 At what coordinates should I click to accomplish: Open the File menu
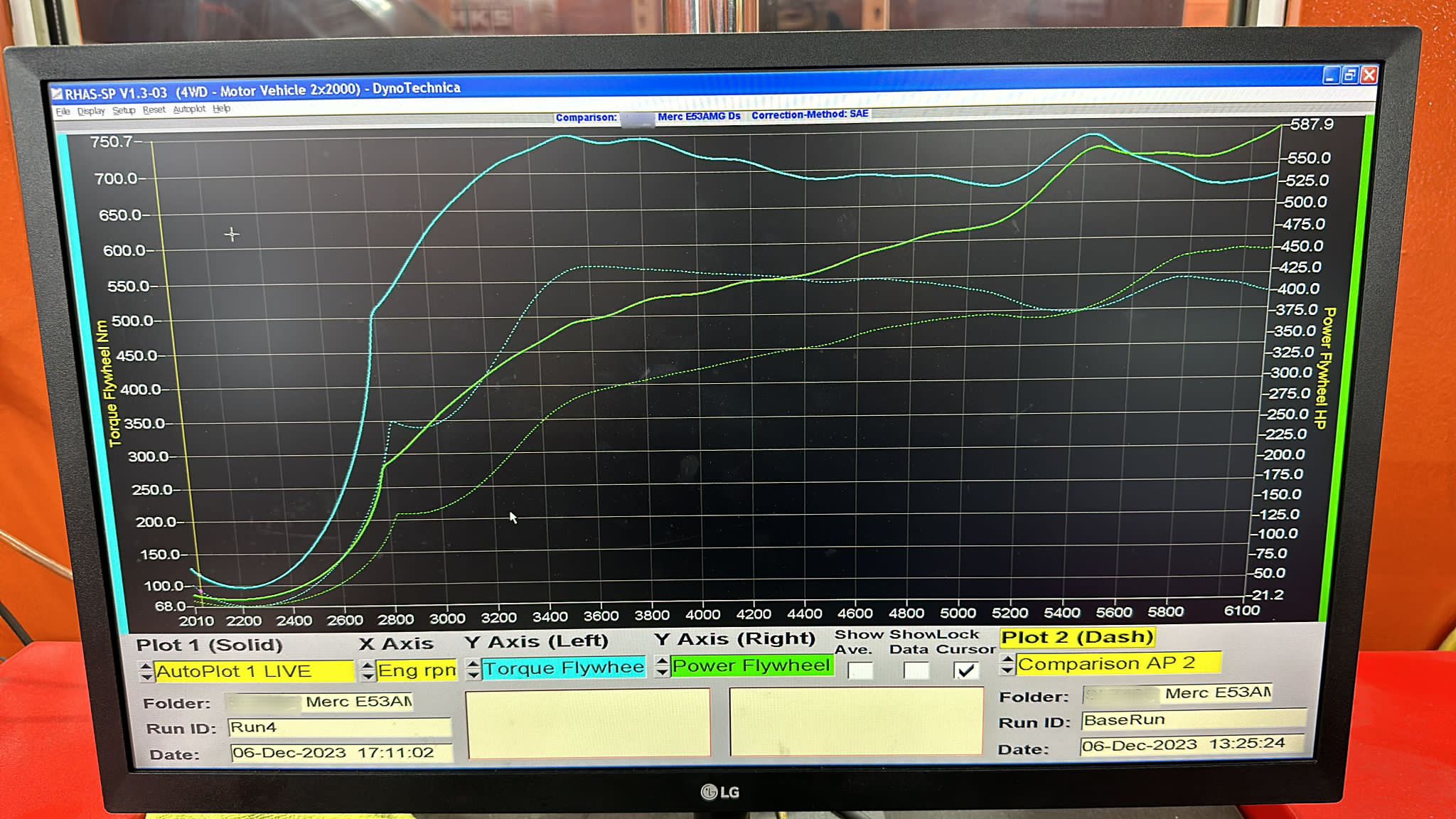click(x=63, y=112)
